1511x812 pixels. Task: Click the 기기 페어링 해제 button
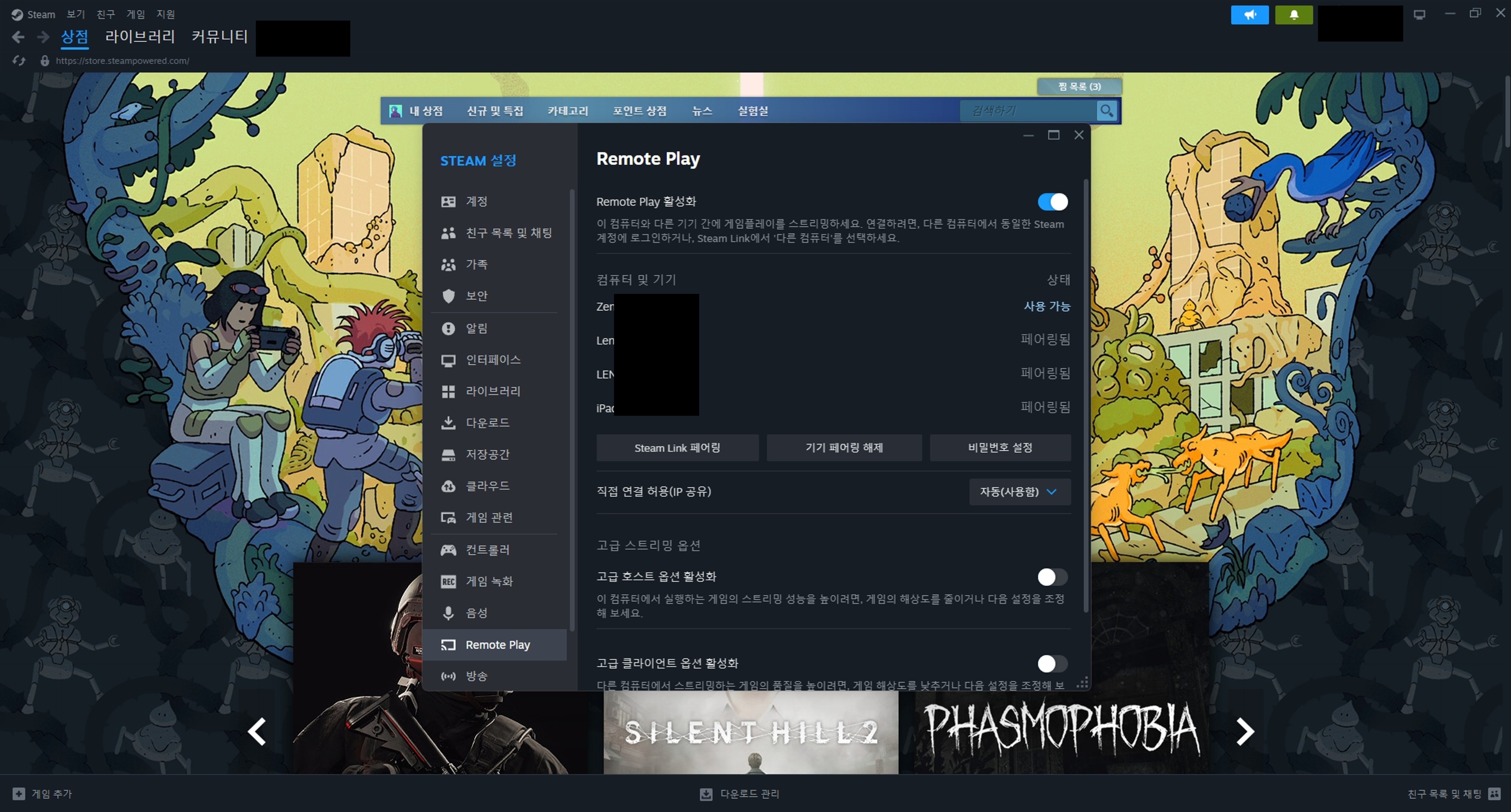844,448
